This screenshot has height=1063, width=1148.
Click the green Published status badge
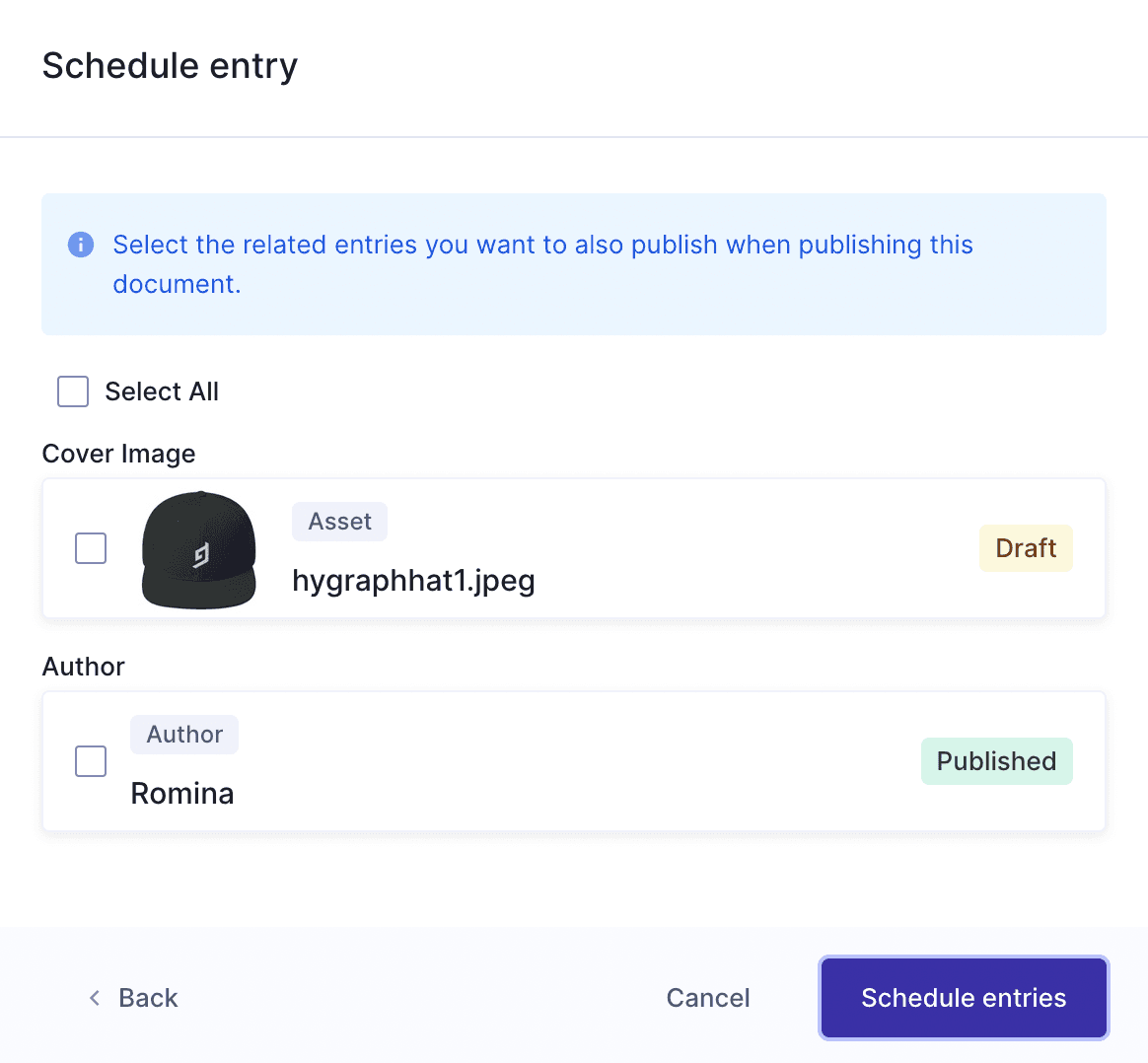tap(996, 760)
